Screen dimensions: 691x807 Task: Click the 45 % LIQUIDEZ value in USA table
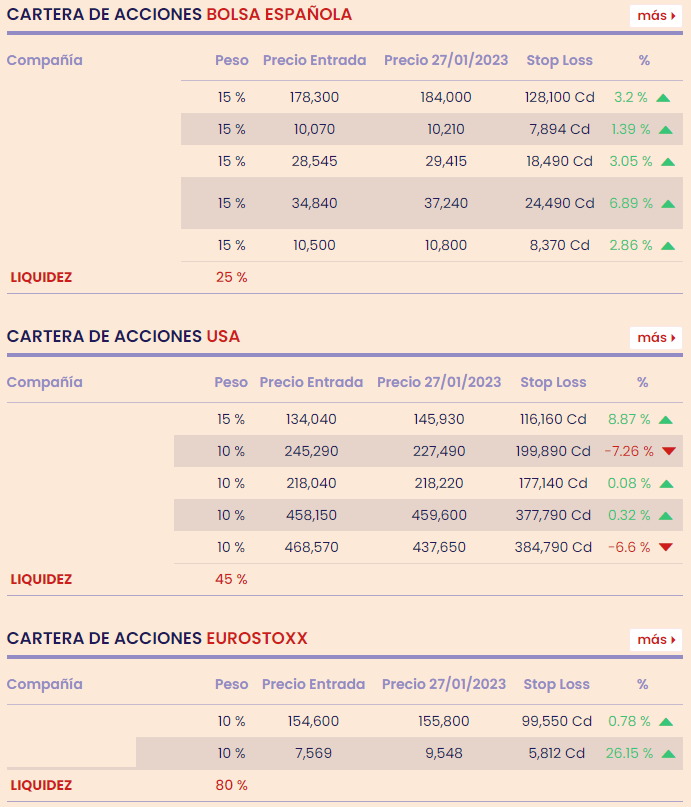pyautogui.click(x=231, y=579)
